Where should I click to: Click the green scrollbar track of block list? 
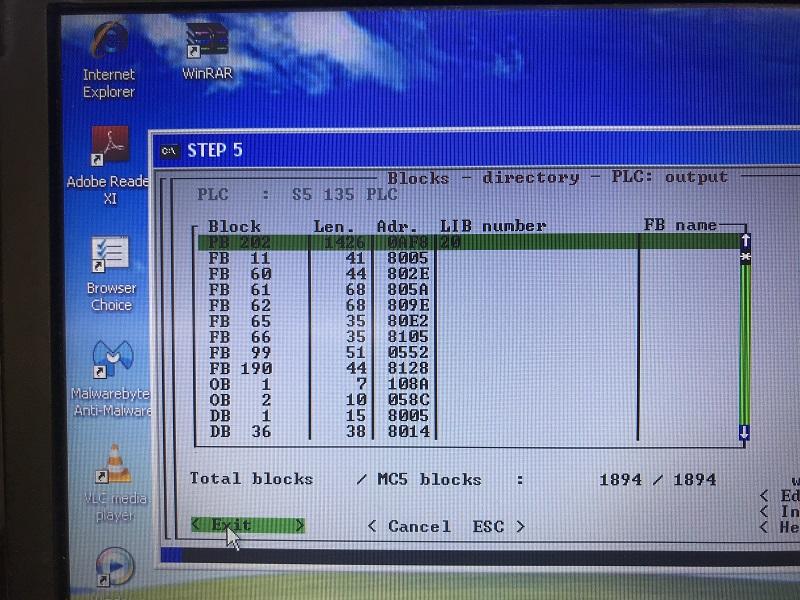pyautogui.click(x=744, y=344)
